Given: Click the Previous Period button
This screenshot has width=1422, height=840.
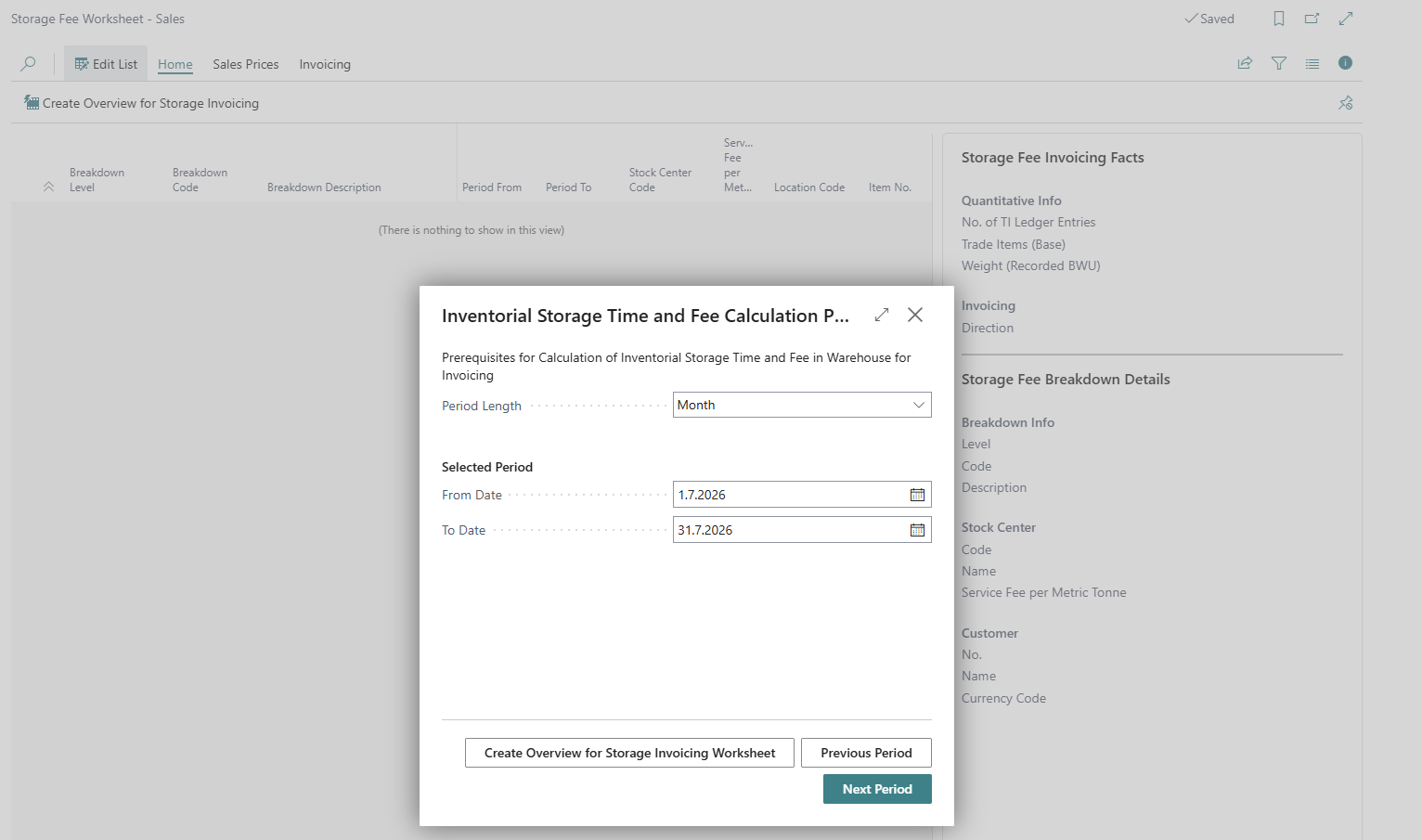Looking at the screenshot, I should 866,753.
